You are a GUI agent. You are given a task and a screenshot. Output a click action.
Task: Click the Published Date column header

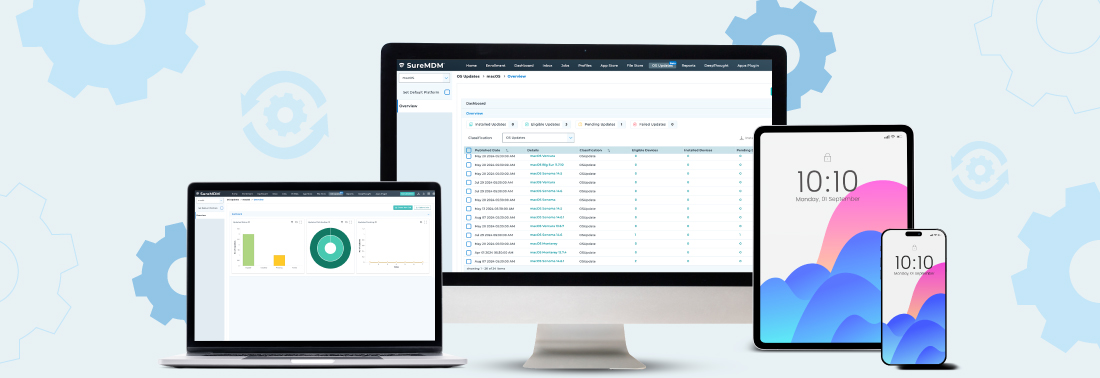click(488, 150)
